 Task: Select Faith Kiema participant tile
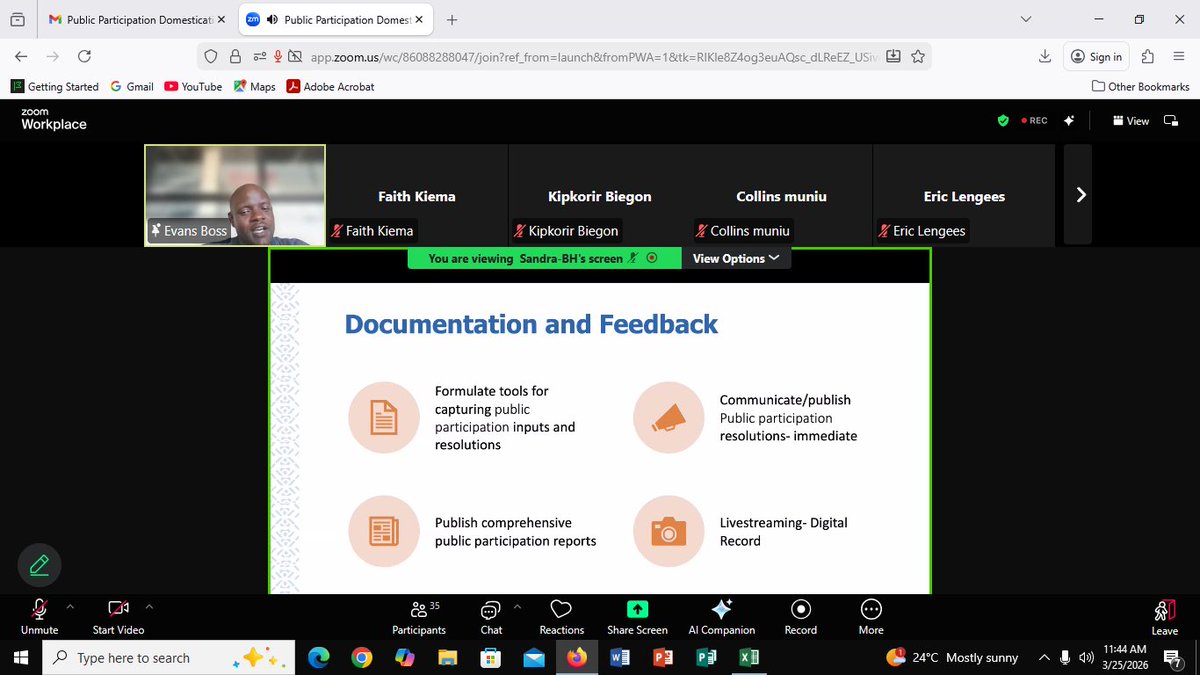(417, 195)
